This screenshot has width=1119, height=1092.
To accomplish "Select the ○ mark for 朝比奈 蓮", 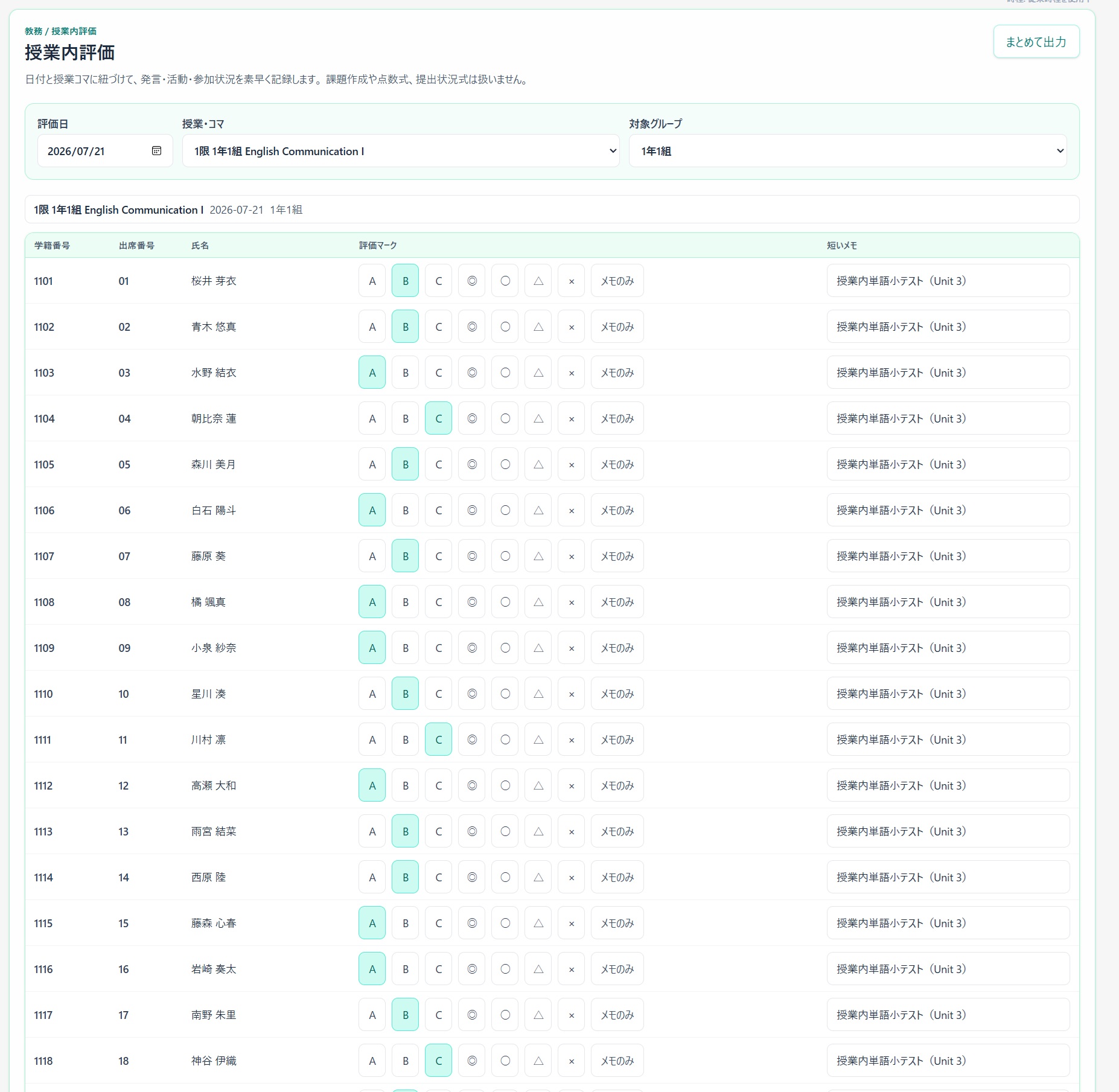I will click(505, 418).
